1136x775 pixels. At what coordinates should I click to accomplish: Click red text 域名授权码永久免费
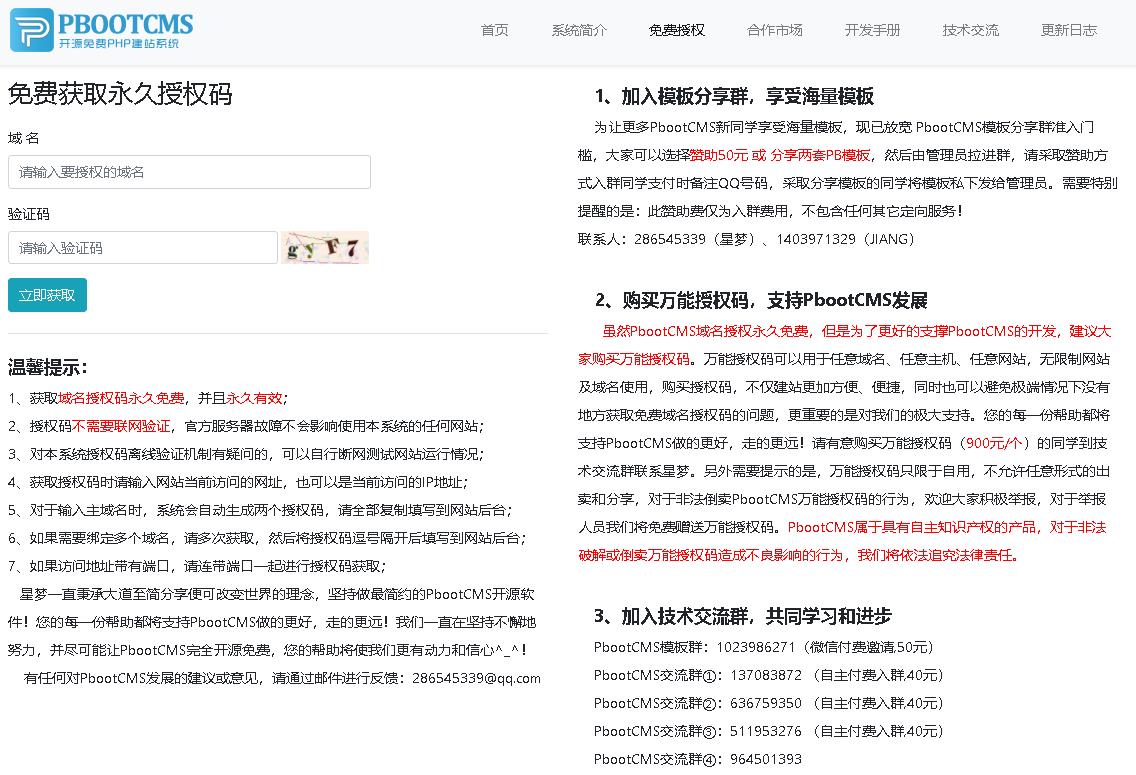[x=121, y=398]
